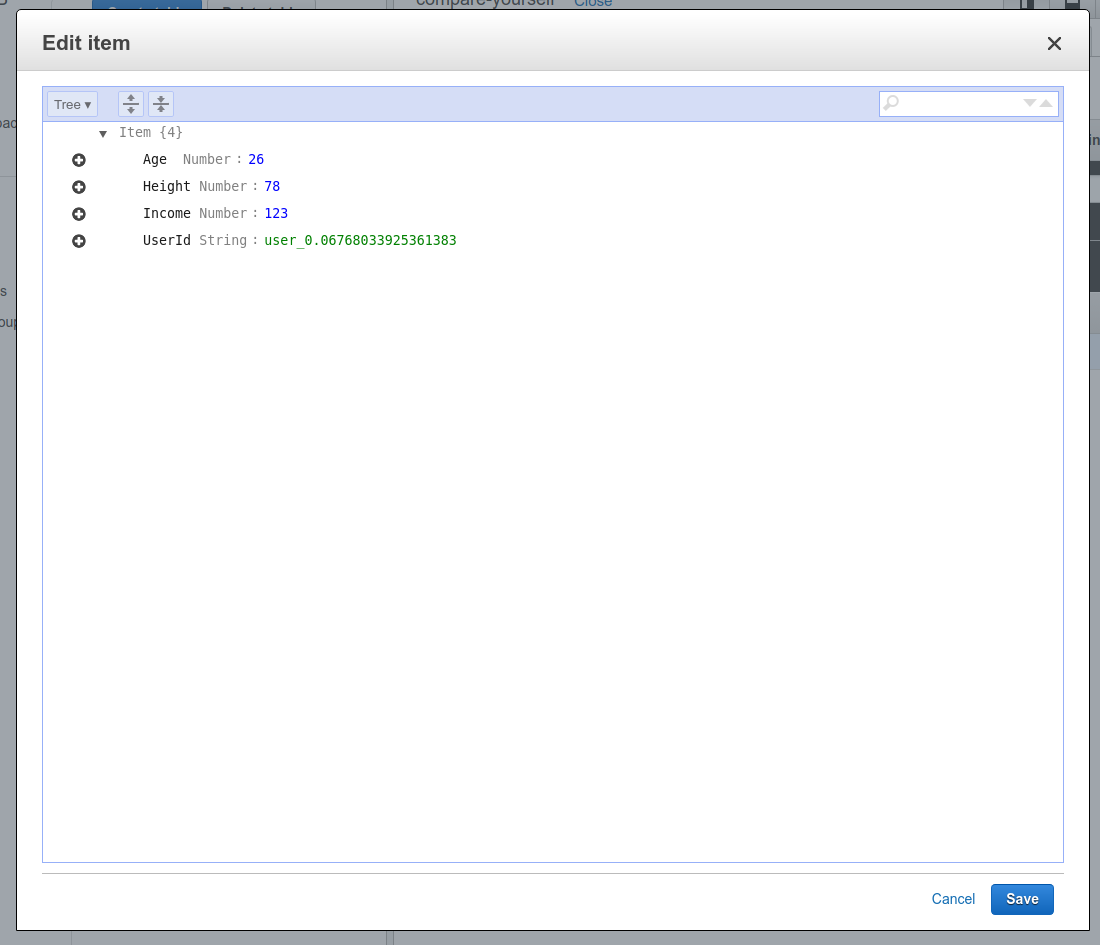Click the Number type label for Income
Screen dimensions: 1100x945
click(x=223, y=213)
